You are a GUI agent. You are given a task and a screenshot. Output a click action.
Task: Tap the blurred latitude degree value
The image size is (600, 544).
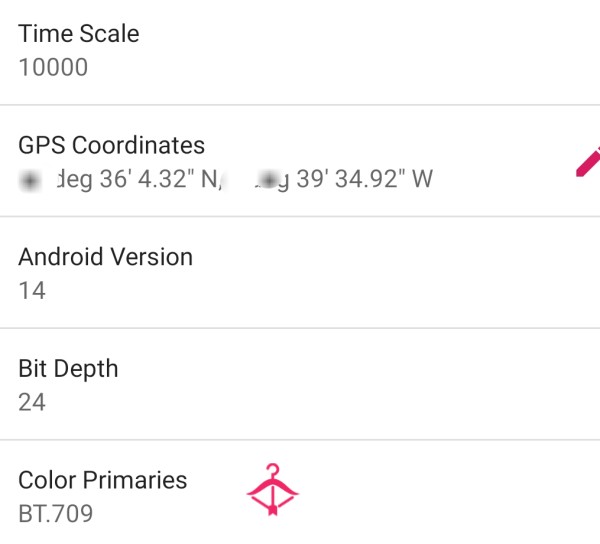click(30, 180)
